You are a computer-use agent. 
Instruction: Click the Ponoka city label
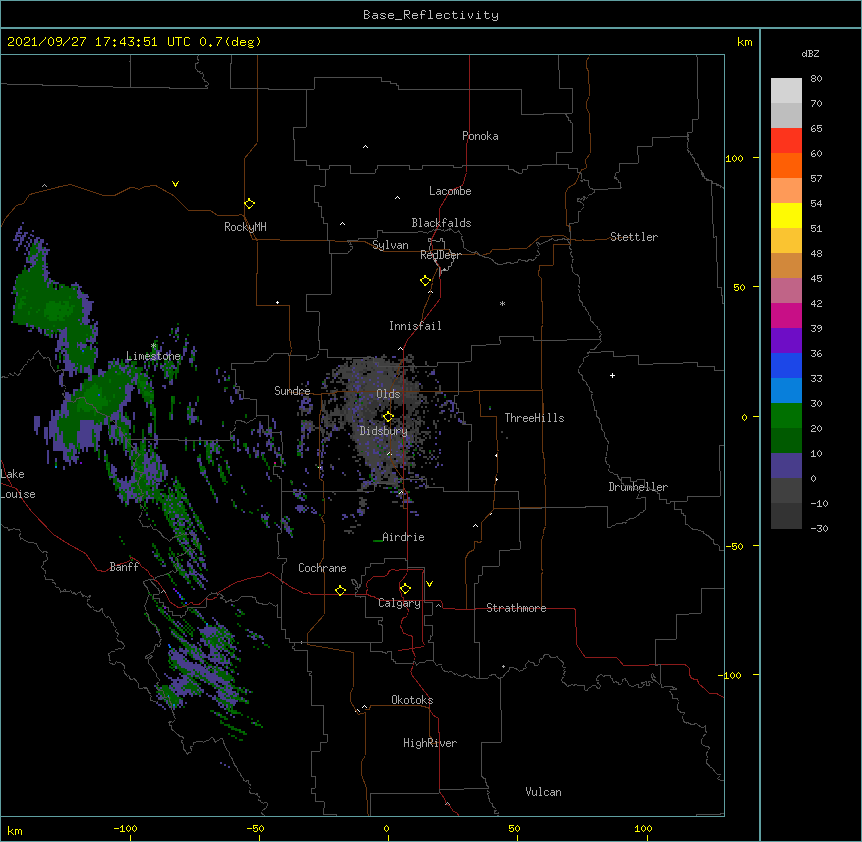pyautogui.click(x=480, y=136)
